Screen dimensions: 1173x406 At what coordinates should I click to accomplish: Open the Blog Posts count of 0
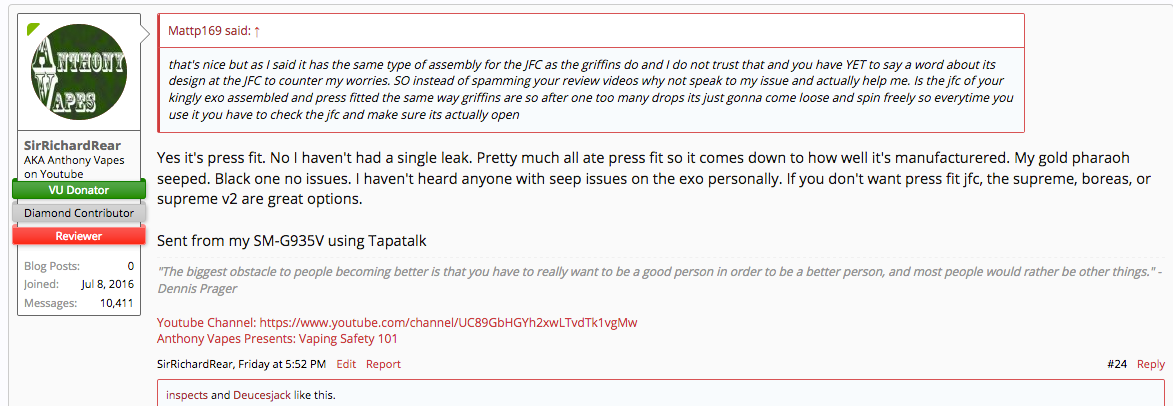[130, 266]
